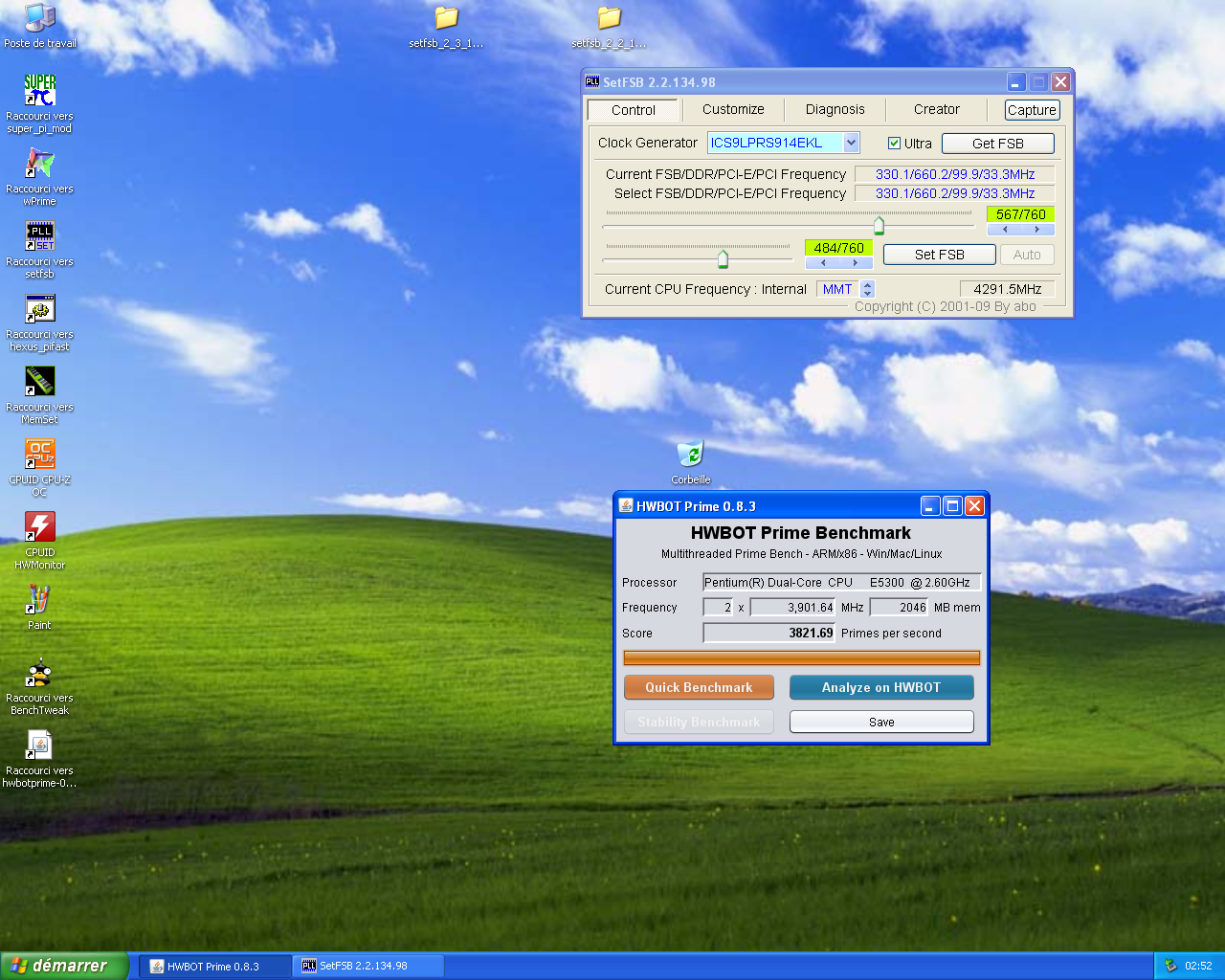Screen dimensions: 1225x980
Task: Click the 4291.5MHz CPU frequency field
Action: pyautogui.click(x=1007, y=289)
